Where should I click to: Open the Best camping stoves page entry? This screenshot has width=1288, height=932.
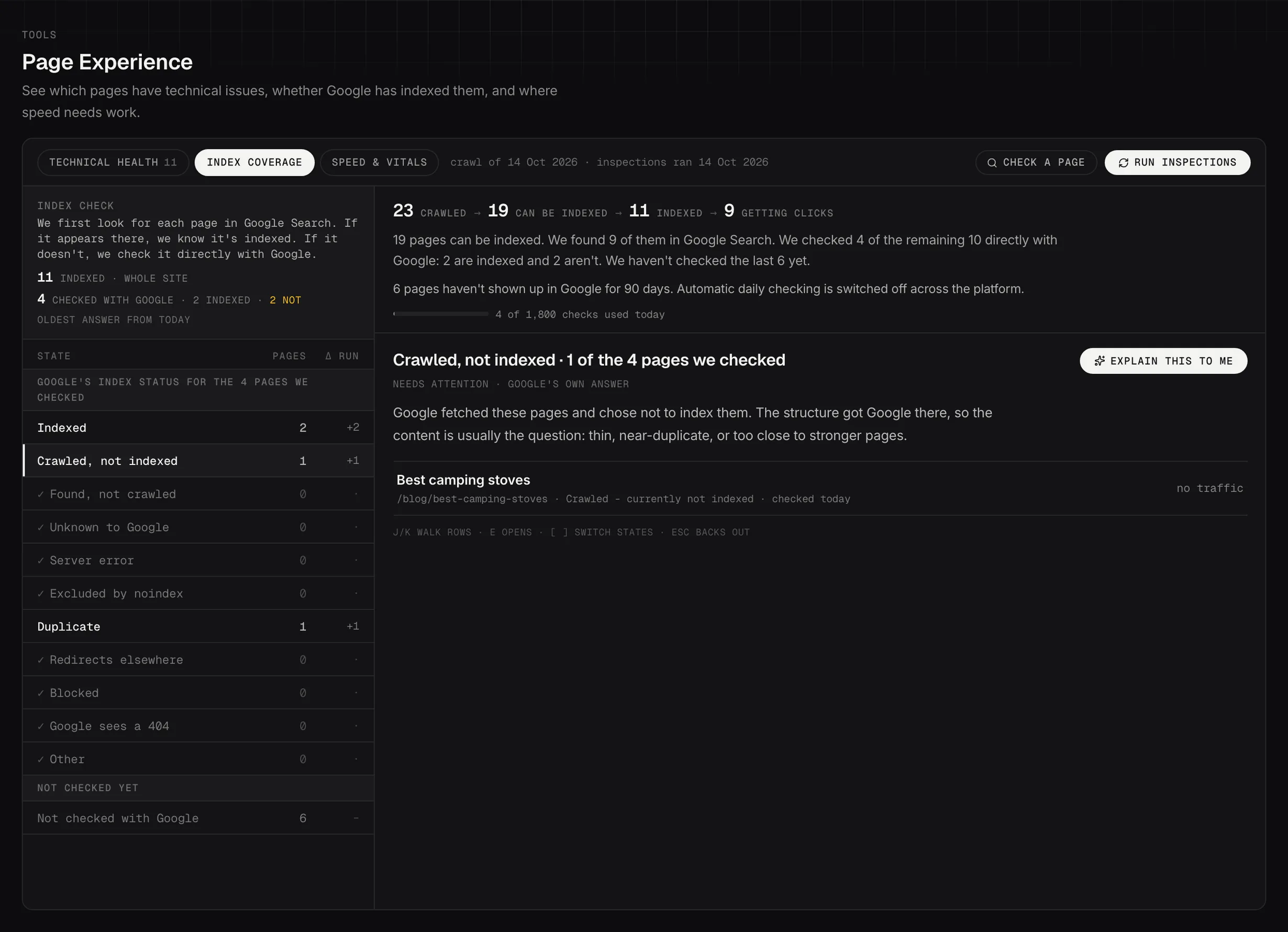coord(820,489)
